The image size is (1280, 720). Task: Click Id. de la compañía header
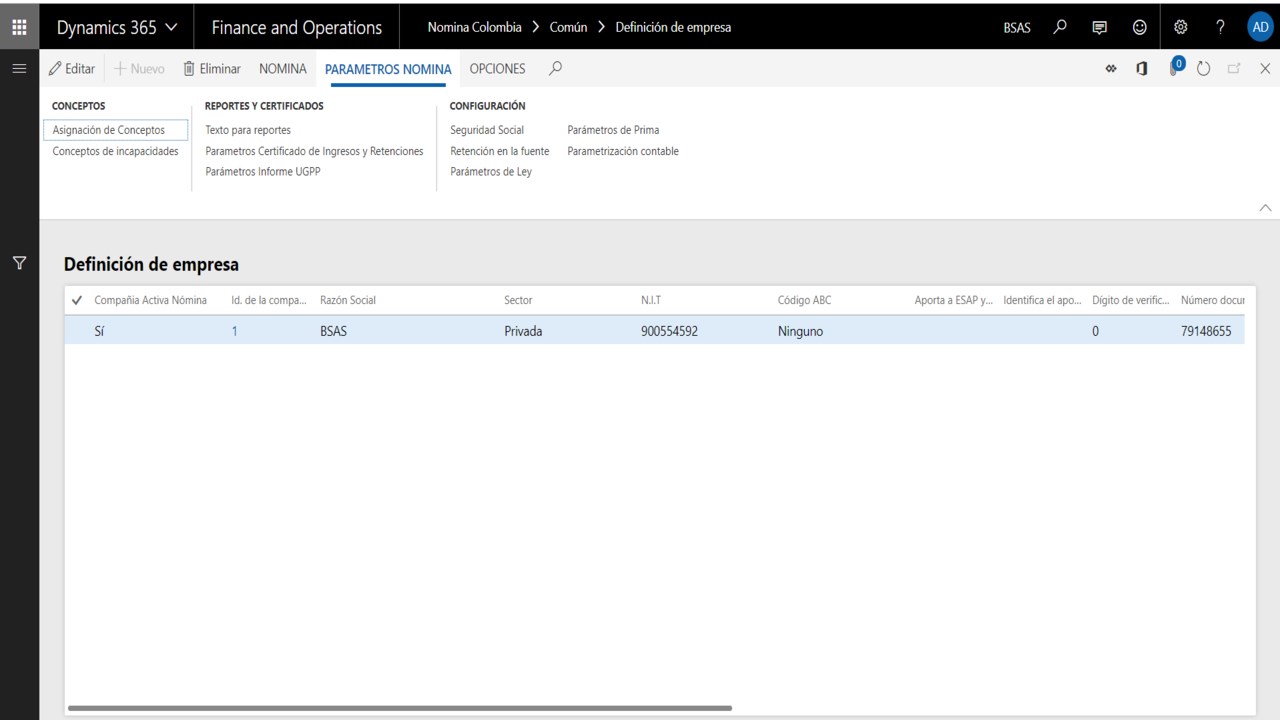[269, 300]
